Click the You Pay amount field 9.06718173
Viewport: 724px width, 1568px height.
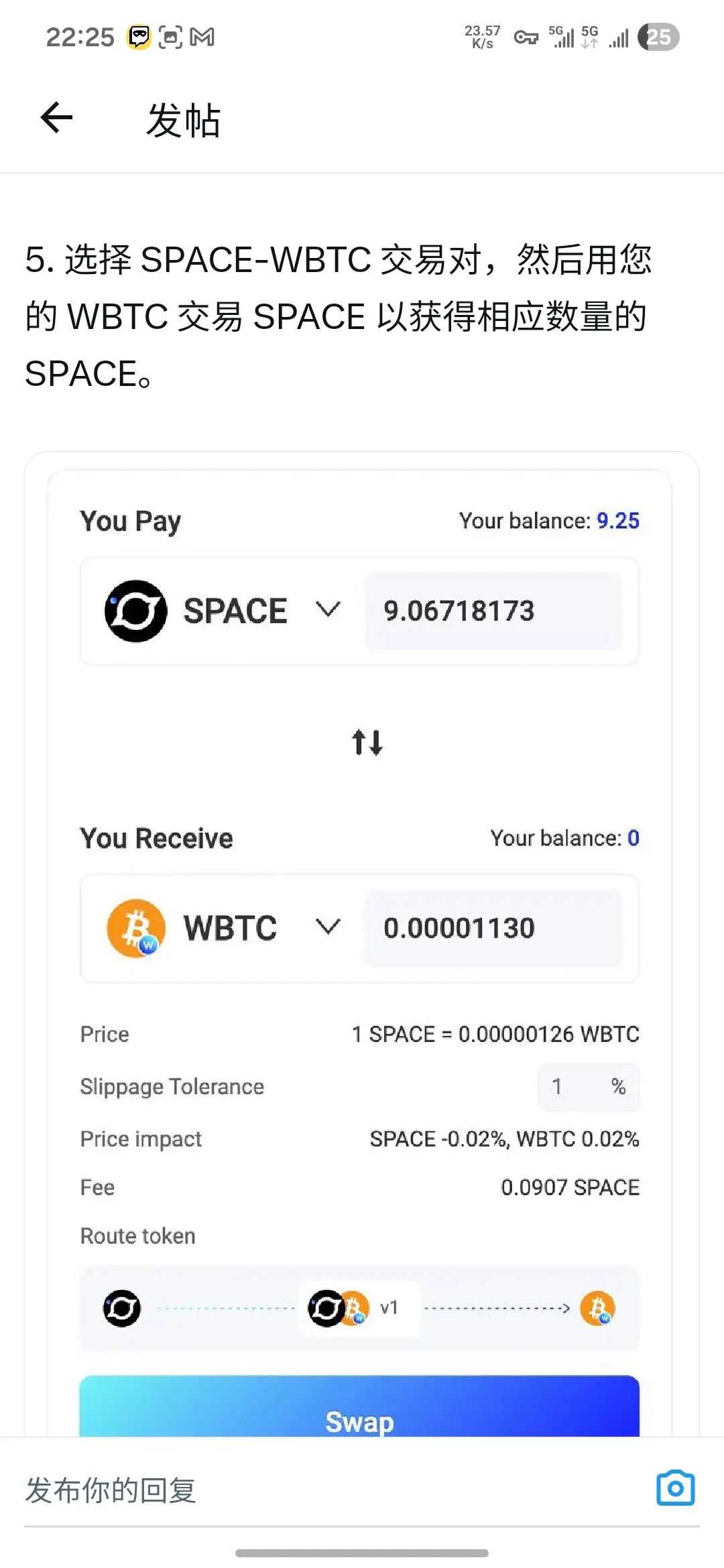493,610
